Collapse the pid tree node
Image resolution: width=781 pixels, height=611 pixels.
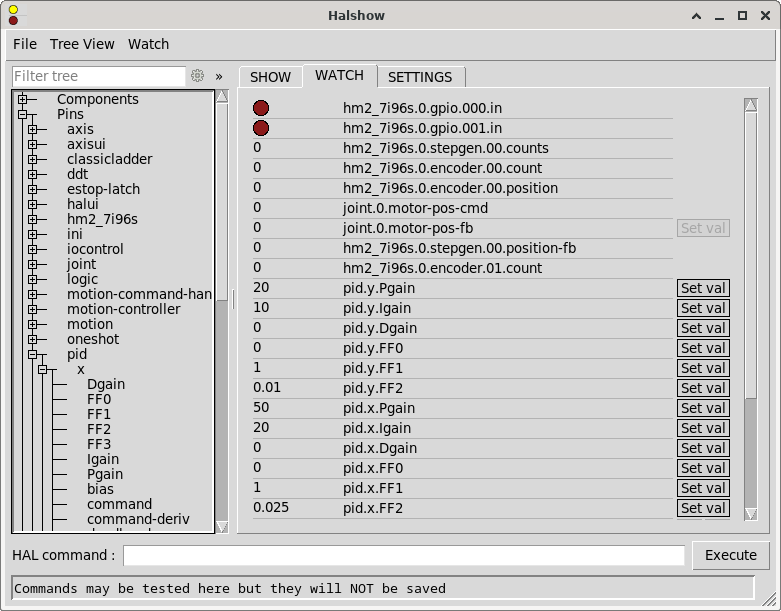pos(32,354)
